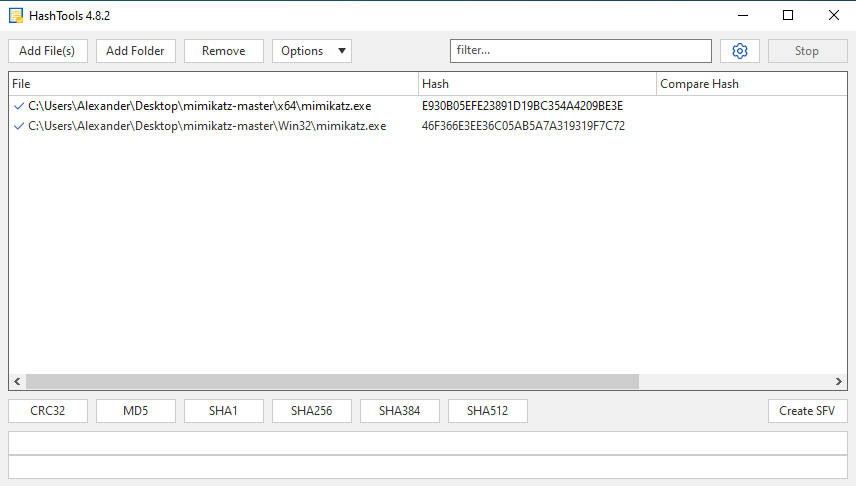856x486 pixels.
Task: Minimize the HashTools window
Action: (x=742, y=15)
